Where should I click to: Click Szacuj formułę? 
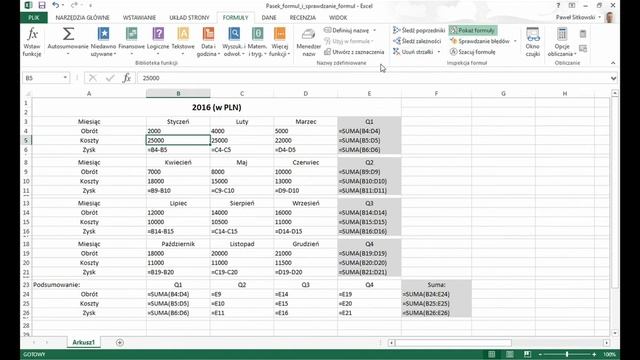(473, 52)
